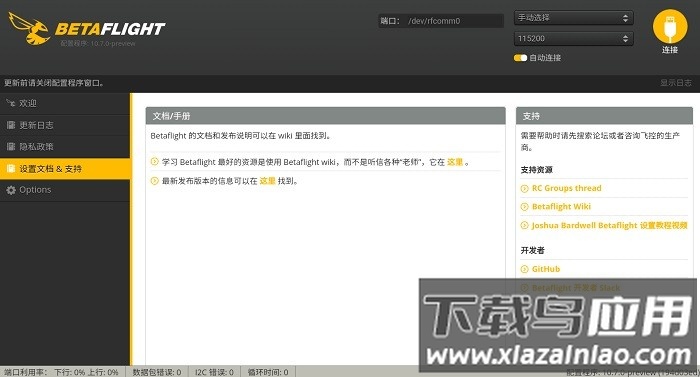700x377 pixels.
Task: Toggle the auto-connect (自动连接) switch
Action: (520, 58)
